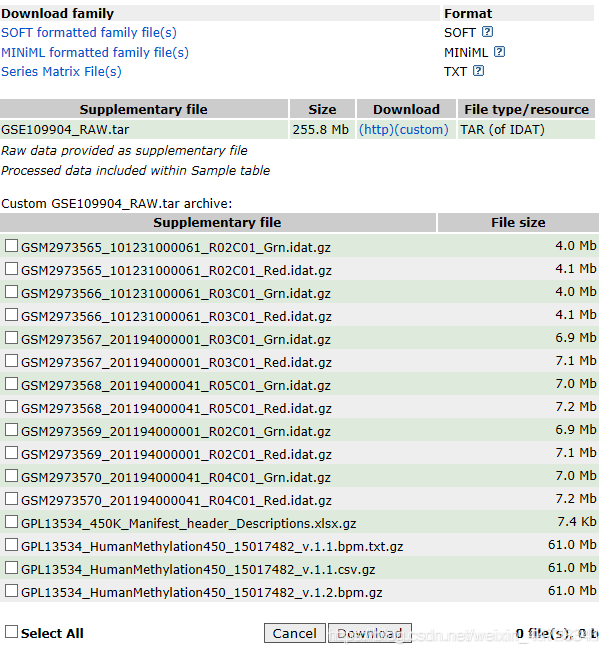
Task: Check GSM2973569 R02C01 Red.idat.gz file
Action: [11, 453]
